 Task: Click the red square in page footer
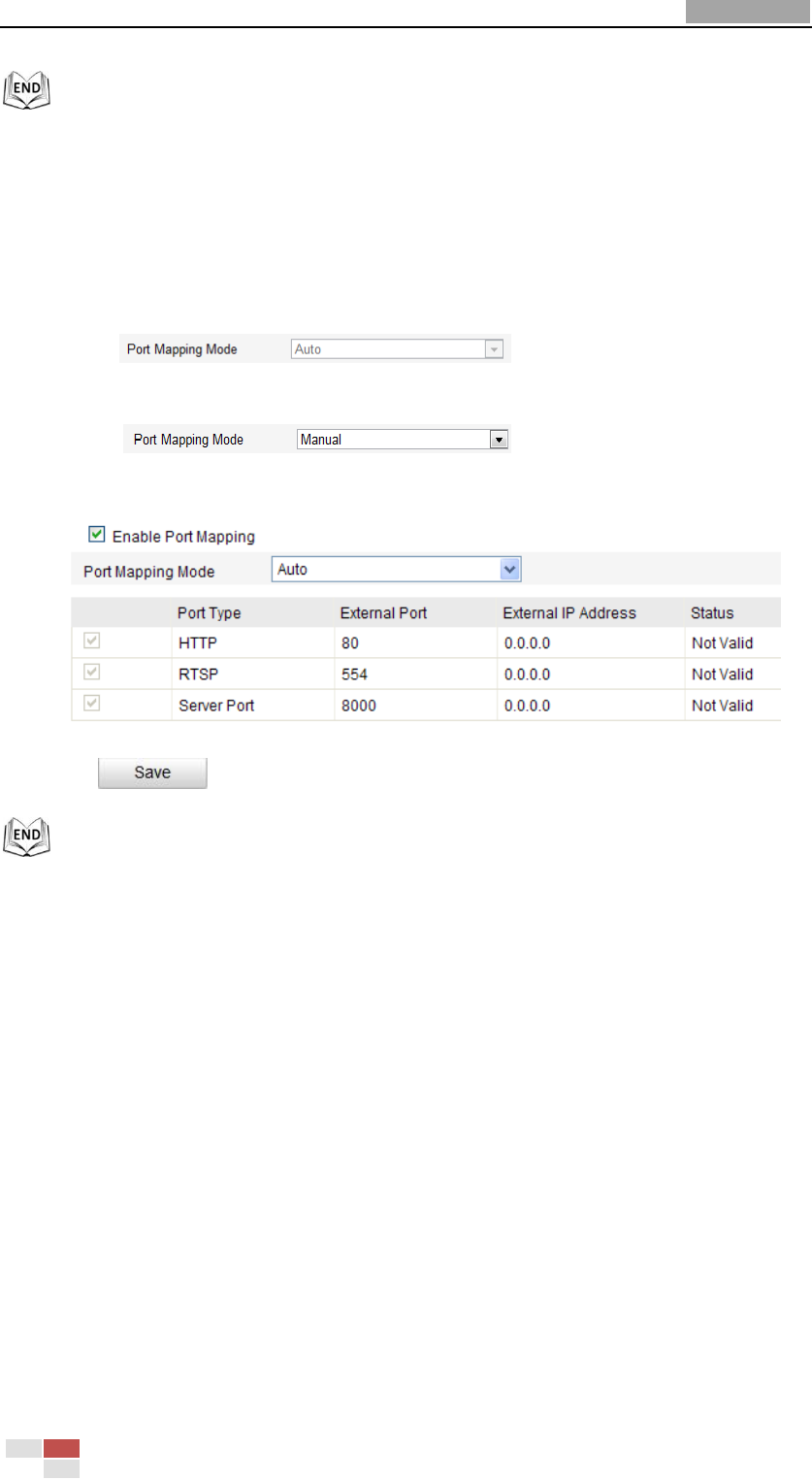(61, 1449)
